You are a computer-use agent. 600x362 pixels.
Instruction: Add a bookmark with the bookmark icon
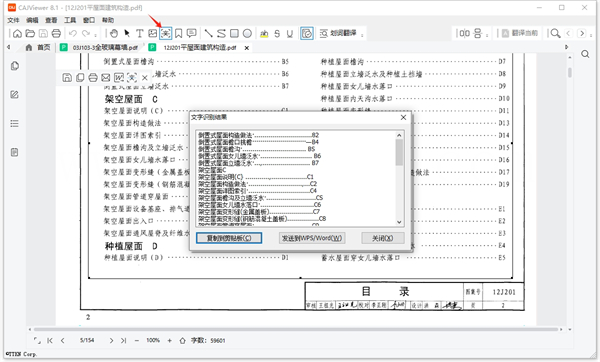(179, 34)
